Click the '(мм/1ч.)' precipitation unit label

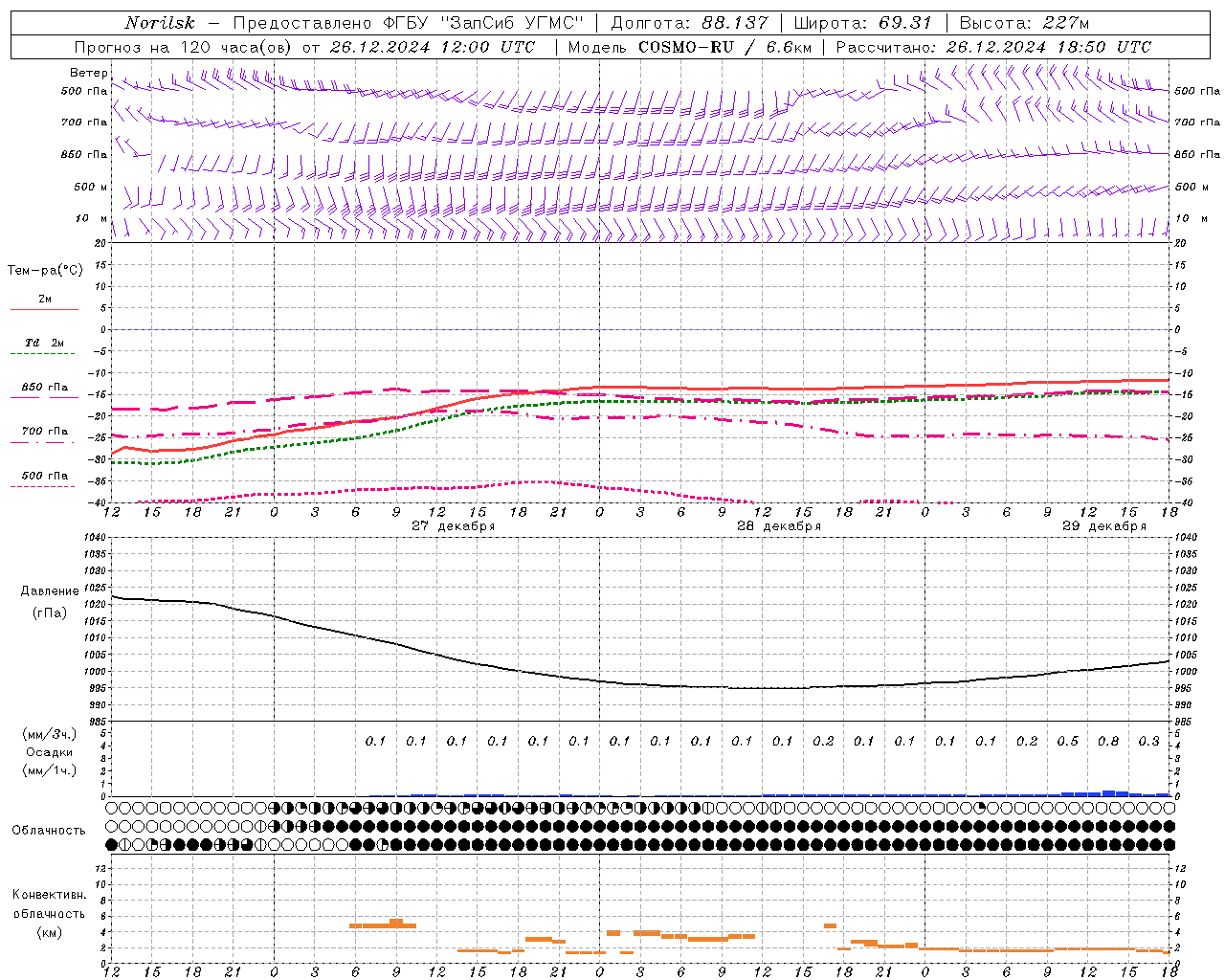click(50, 770)
